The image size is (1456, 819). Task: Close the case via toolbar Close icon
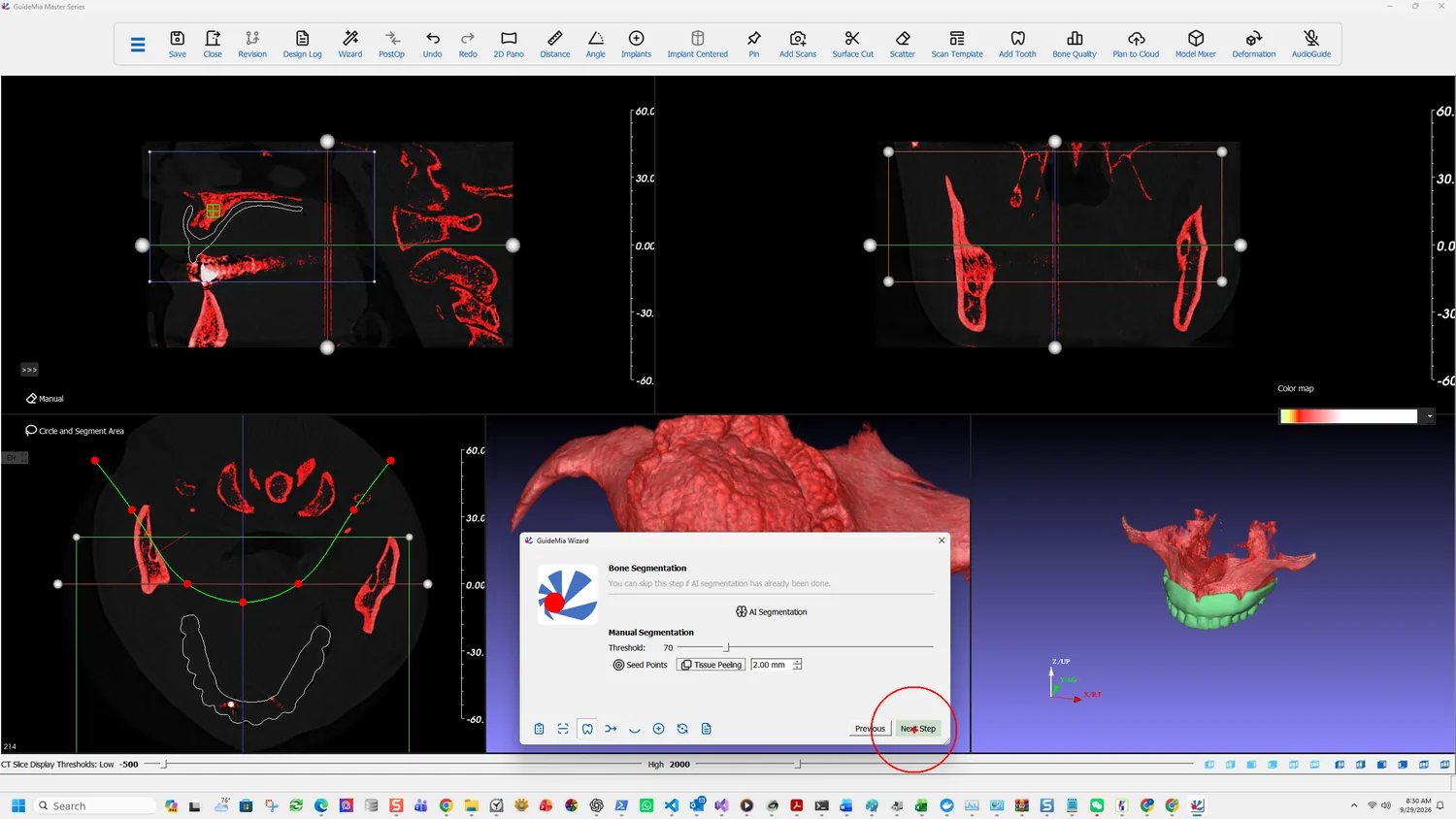click(213, 44)
